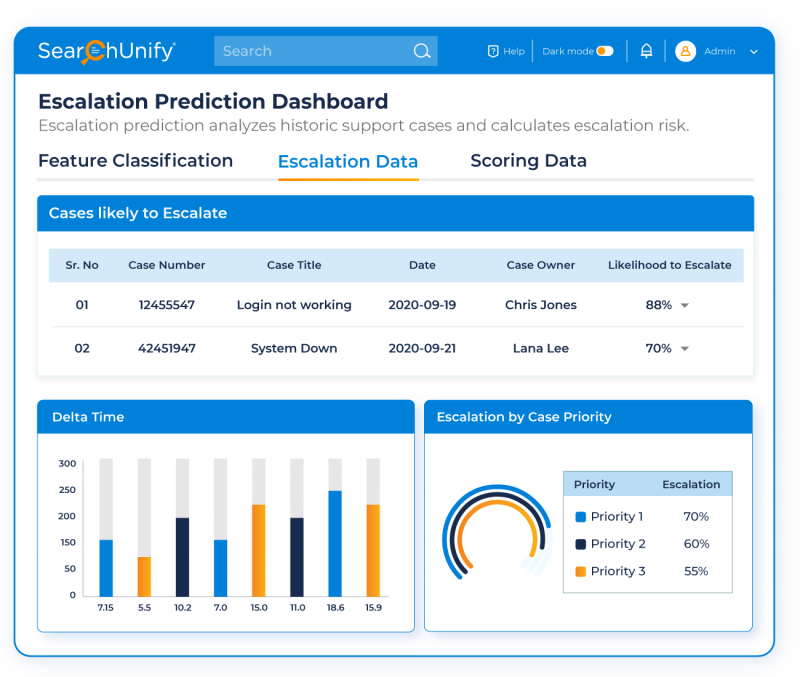The image size is (800, 677).
Task: Click the navy bar labeled 11.0
Action: tap(297, 557)
